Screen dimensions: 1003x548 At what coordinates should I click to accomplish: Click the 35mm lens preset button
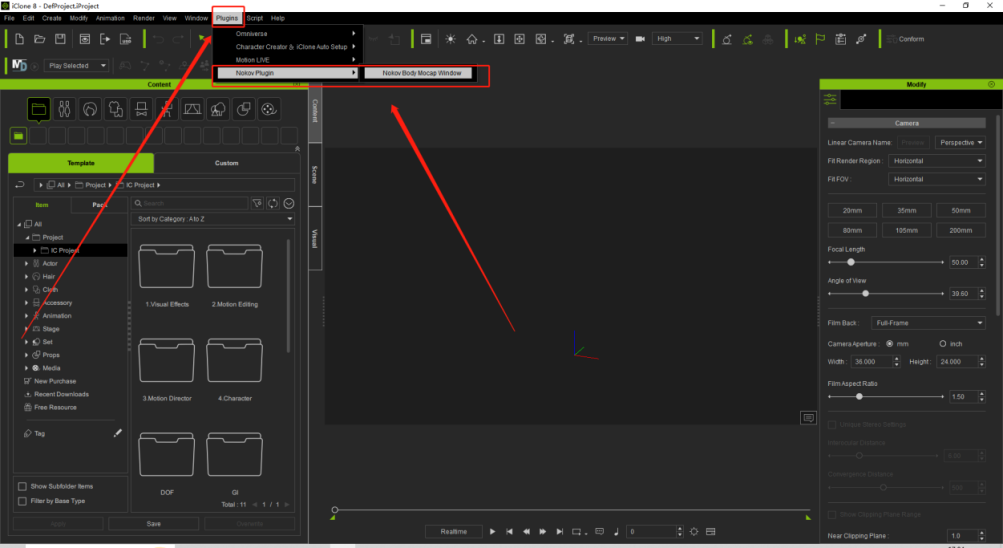tap(906, 210)
